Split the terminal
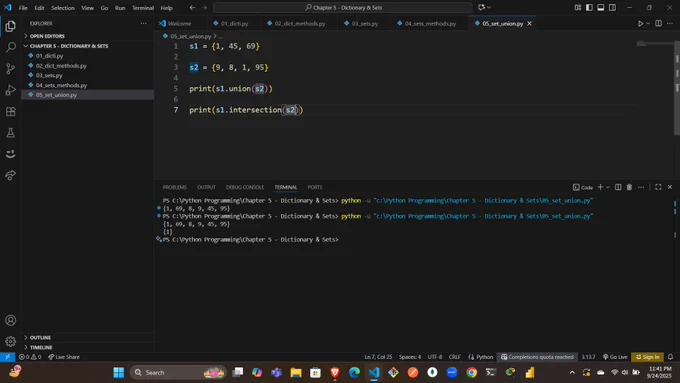 [618, 187]
